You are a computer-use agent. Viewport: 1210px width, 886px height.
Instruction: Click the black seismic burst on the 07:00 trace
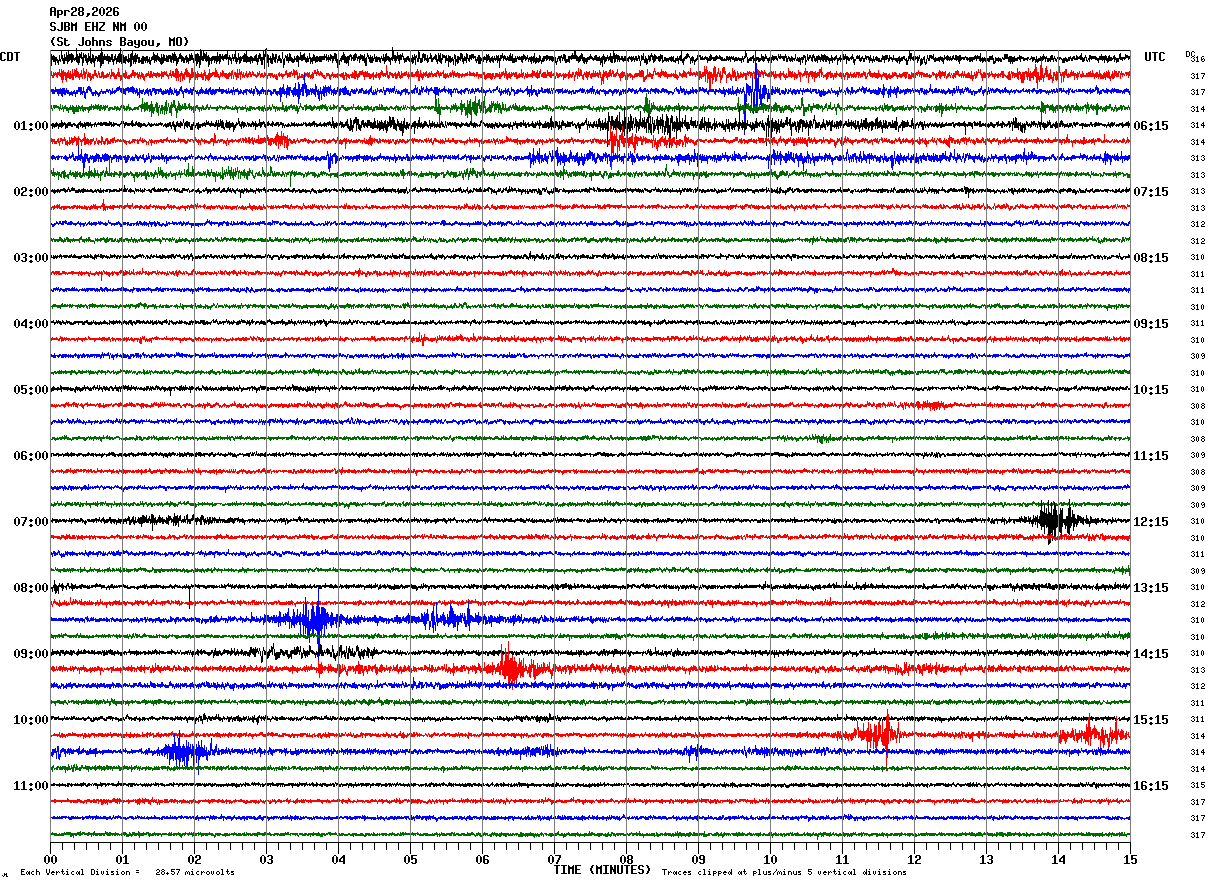pos(1057,521)
